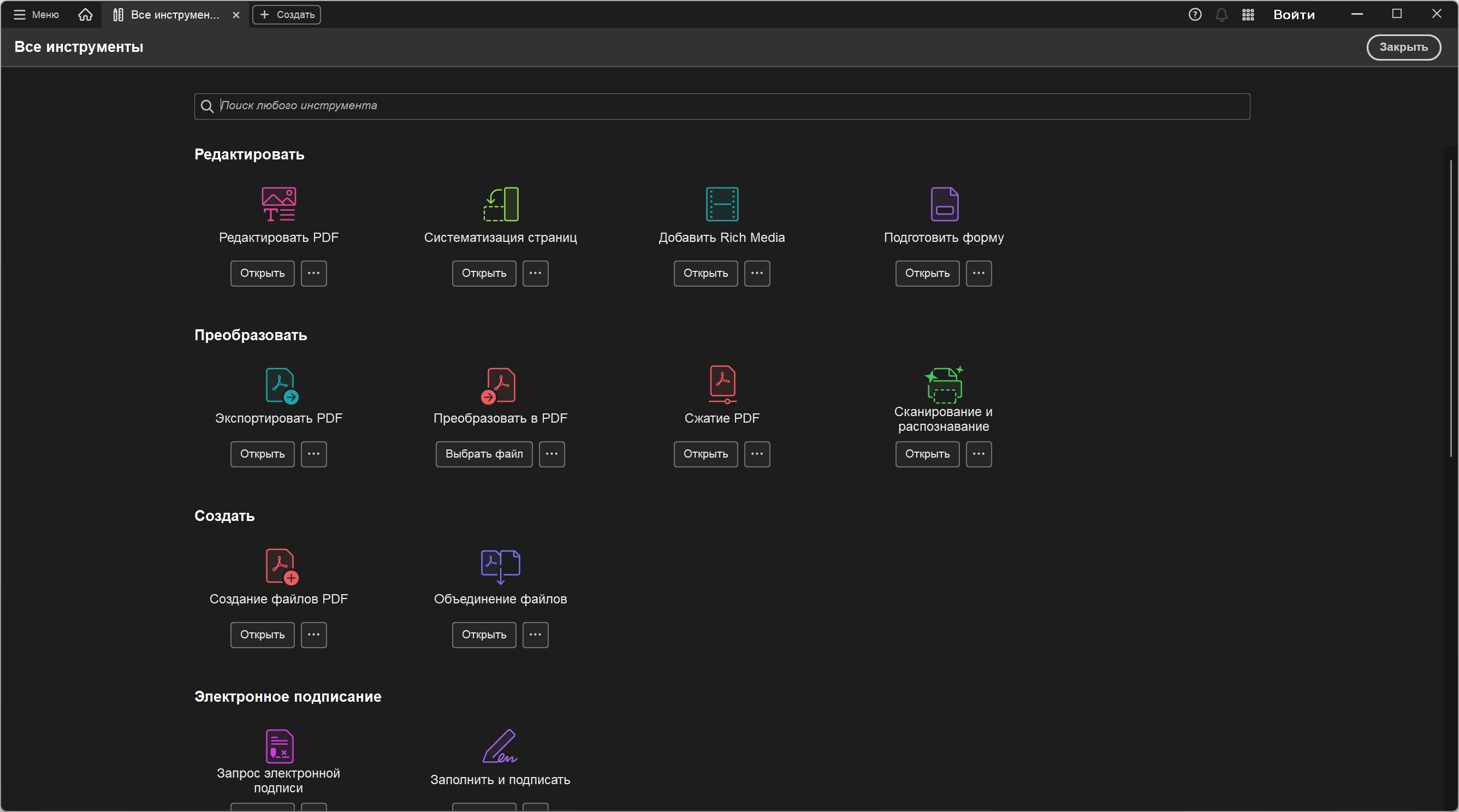
Task: Click the Add Rich Media icon
Action: pos(722,204)
